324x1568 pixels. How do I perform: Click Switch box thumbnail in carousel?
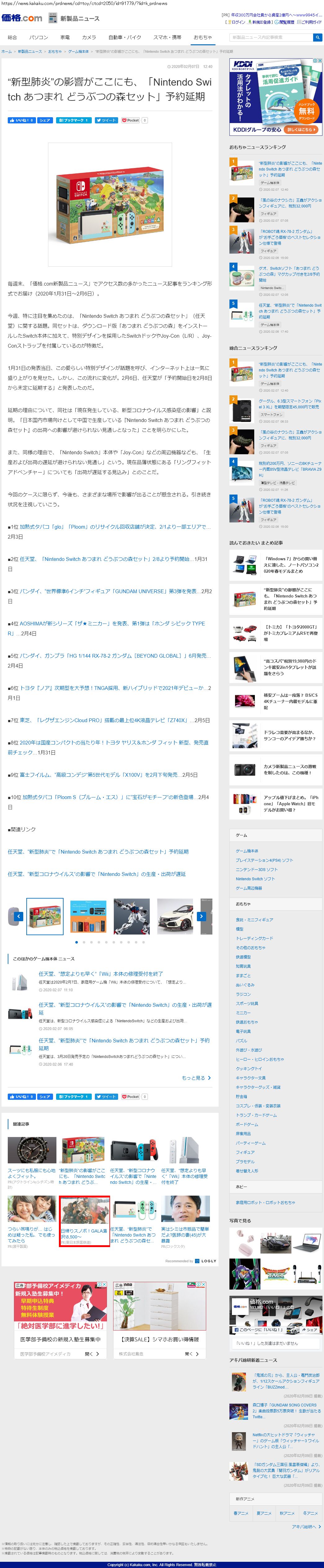44,916
